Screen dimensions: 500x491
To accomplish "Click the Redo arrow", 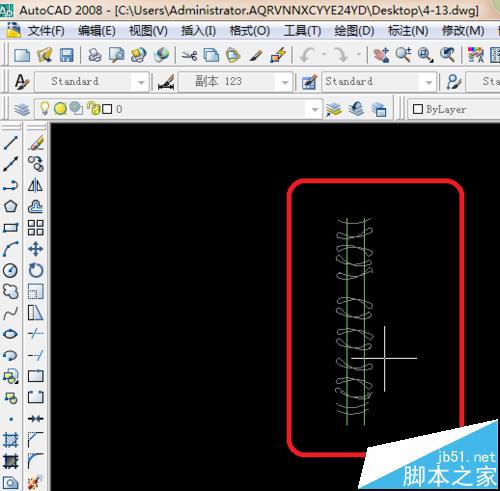I will (342, 55).
